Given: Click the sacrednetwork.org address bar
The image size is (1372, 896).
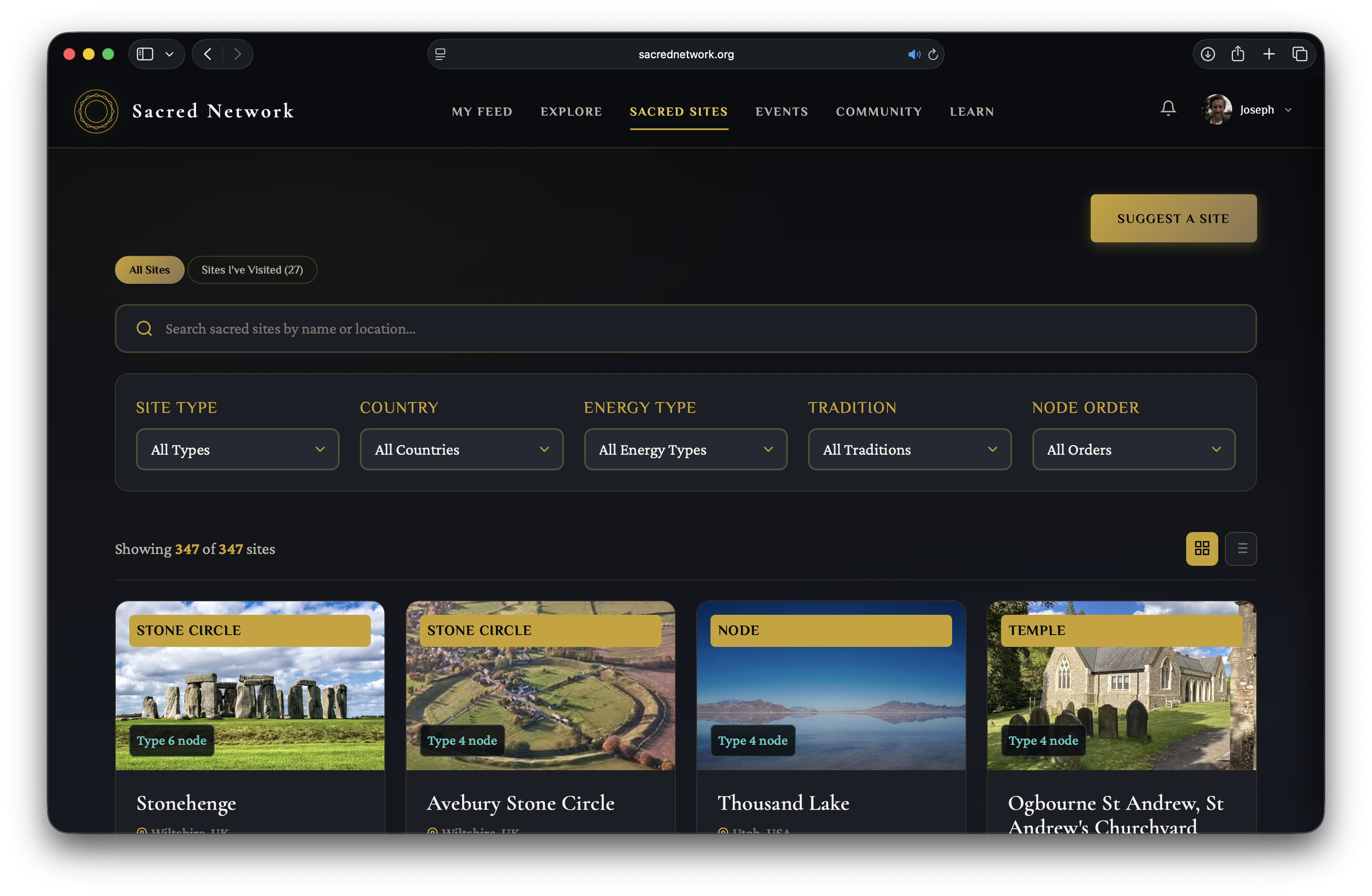Looking at the screenshot, I should coord(686,54).
